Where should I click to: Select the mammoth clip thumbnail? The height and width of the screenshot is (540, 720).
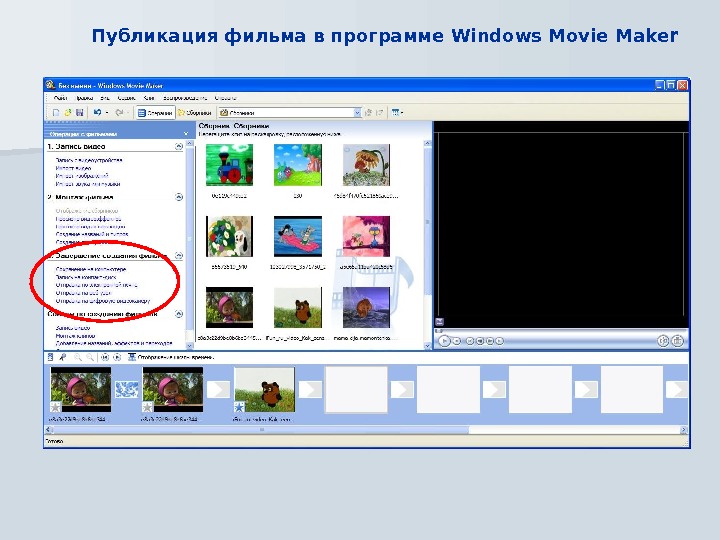366,308
